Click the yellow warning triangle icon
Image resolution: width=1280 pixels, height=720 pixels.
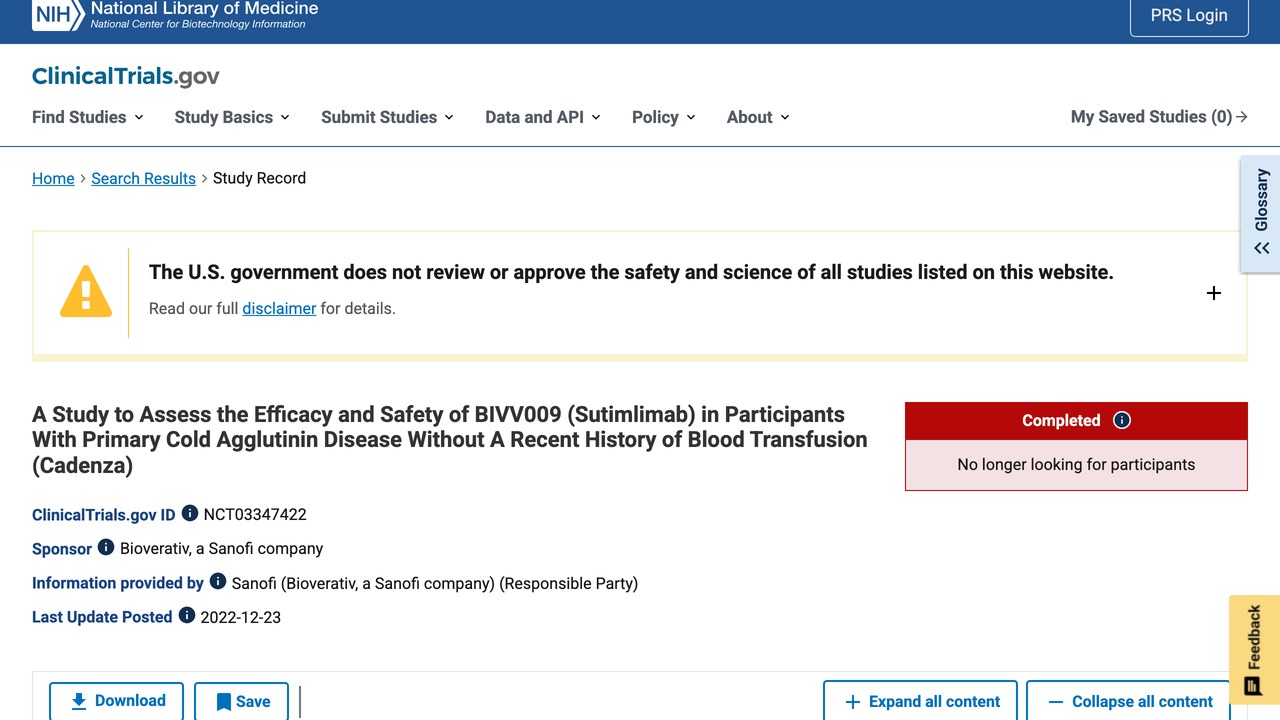(86, 292)
